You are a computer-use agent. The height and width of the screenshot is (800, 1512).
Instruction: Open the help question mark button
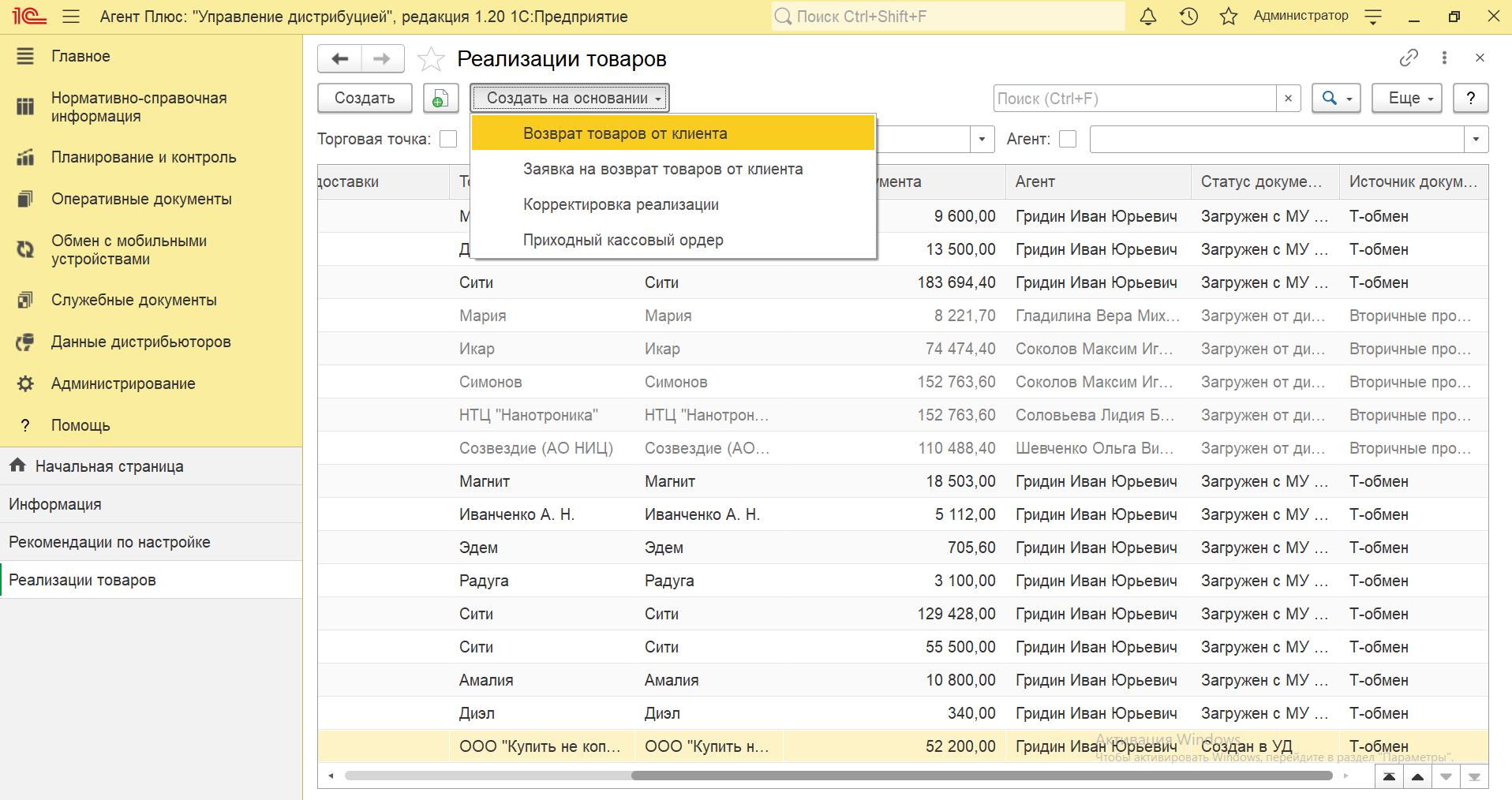(1470, 99)
